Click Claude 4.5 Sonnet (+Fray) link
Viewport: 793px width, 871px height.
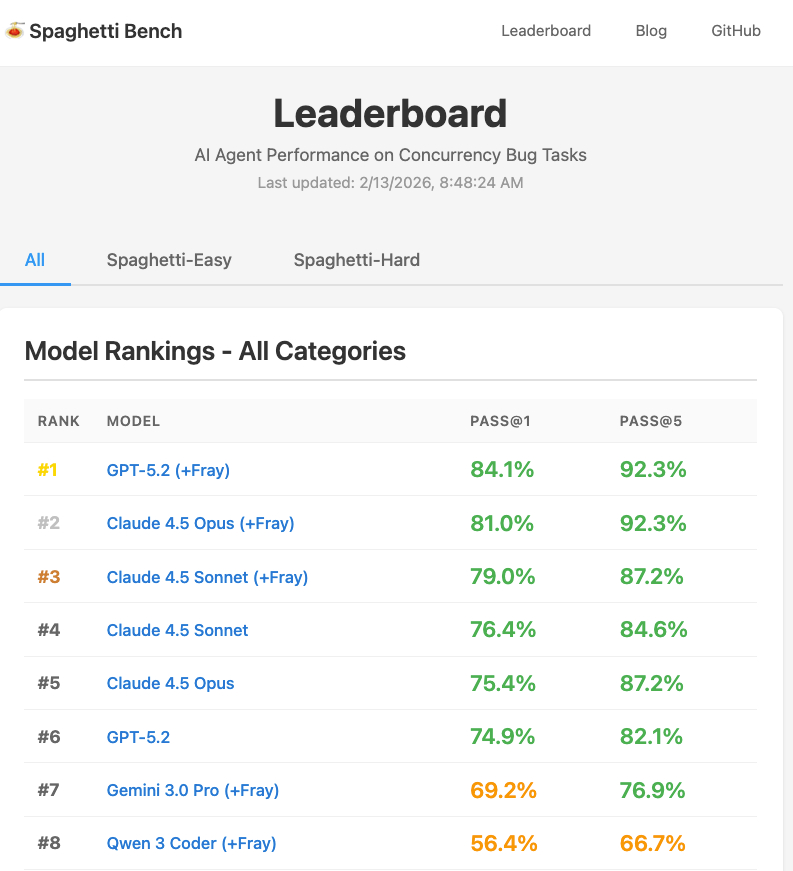click(207, 577)
